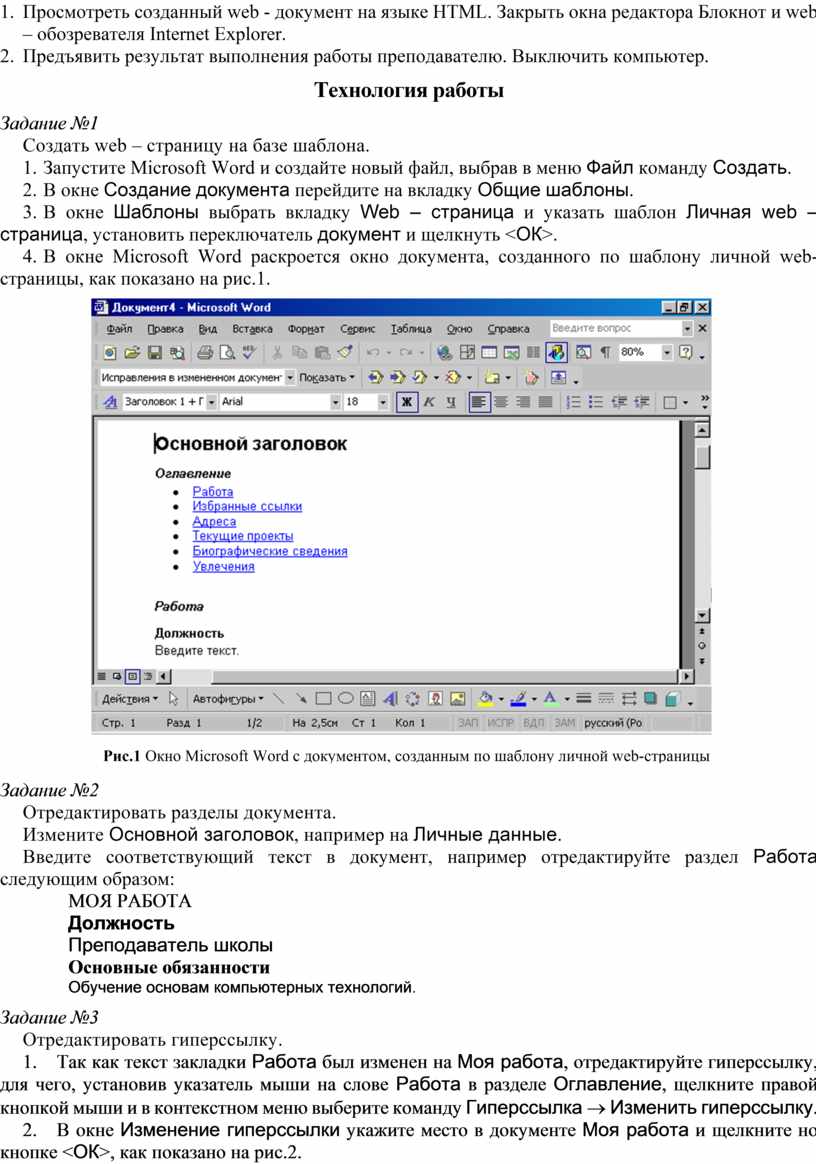816x1164 pixels.
Task: Open the Файл menu
Action: (119, 328)
